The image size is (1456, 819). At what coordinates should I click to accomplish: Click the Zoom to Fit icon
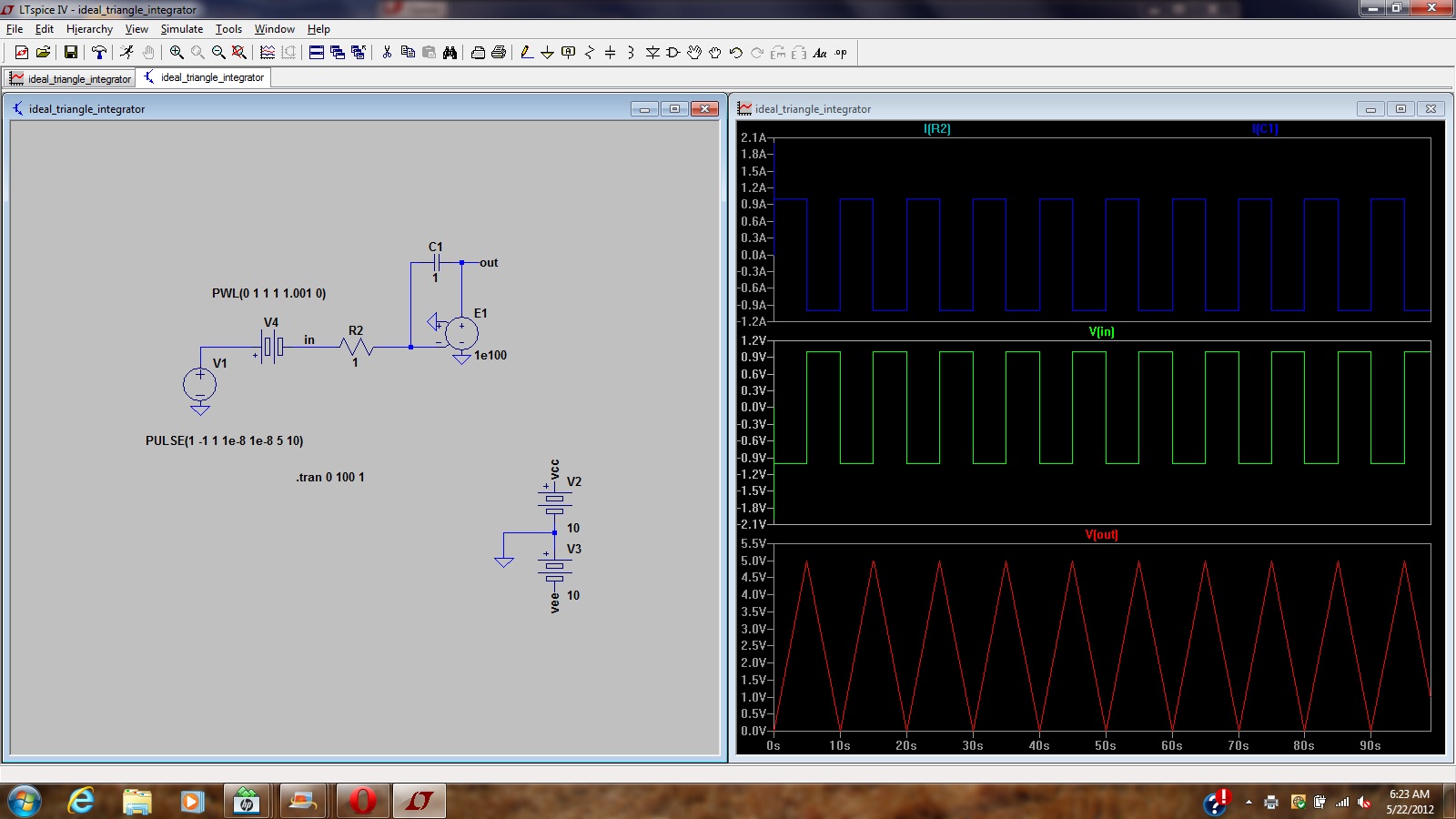[x=239, y=53]
